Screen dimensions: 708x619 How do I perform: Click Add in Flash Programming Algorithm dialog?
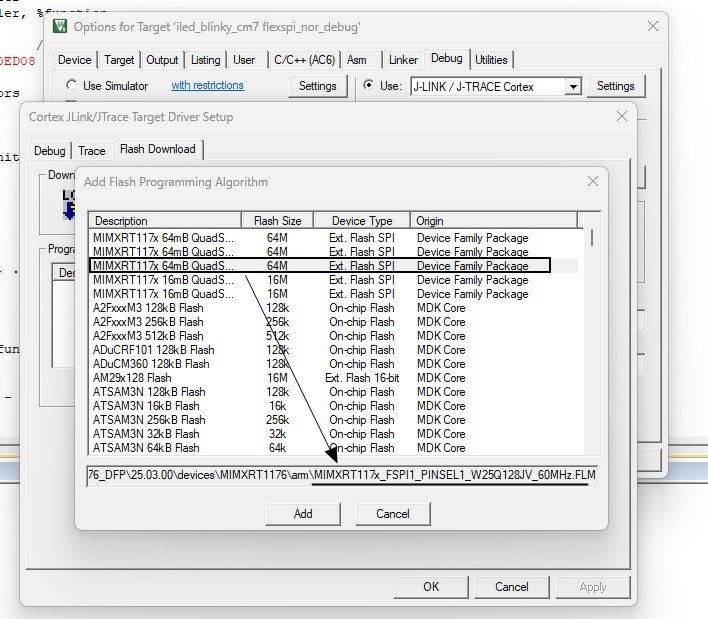pos(303,514)
